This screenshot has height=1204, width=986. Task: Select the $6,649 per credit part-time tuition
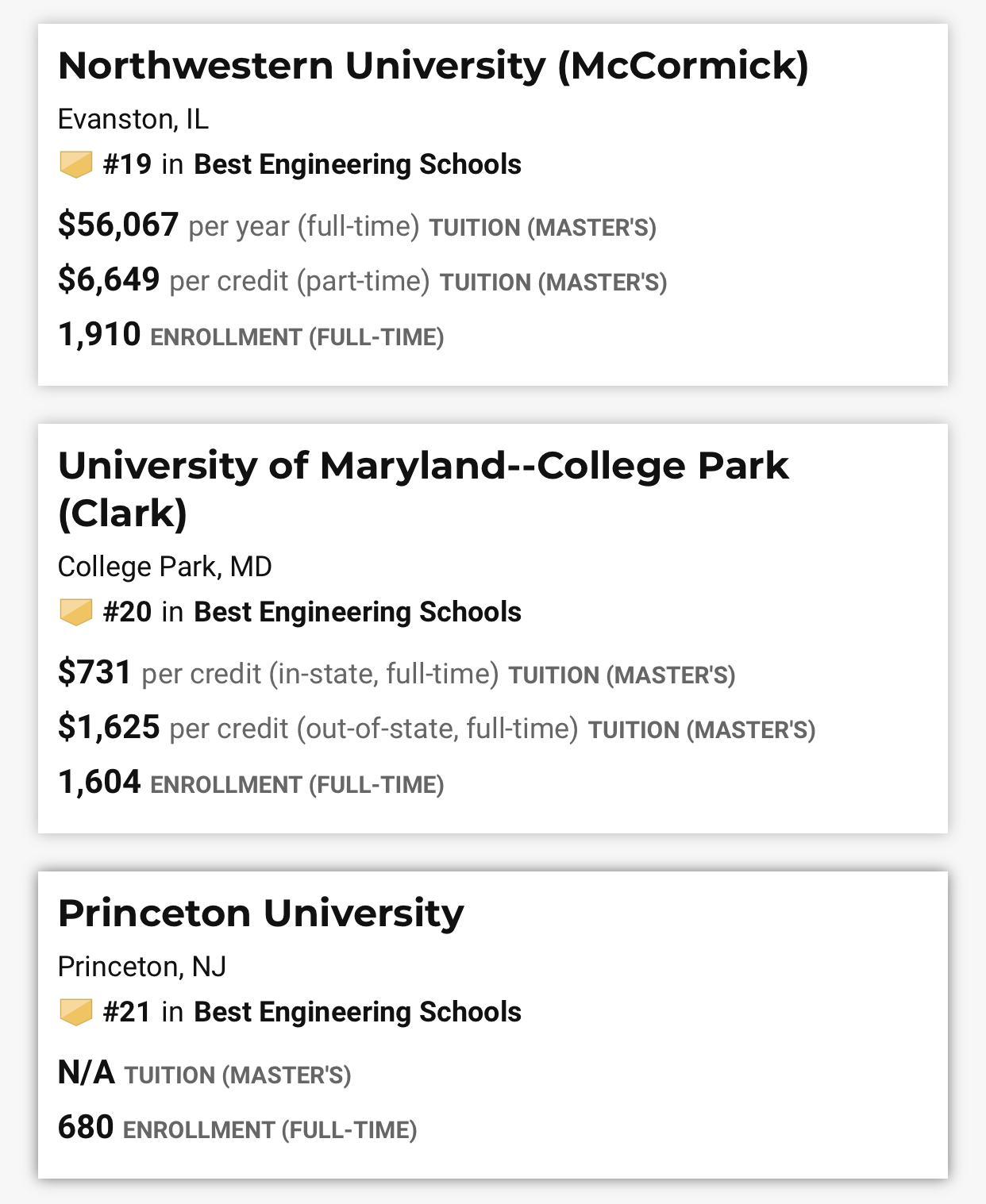(x=362, y=281)
